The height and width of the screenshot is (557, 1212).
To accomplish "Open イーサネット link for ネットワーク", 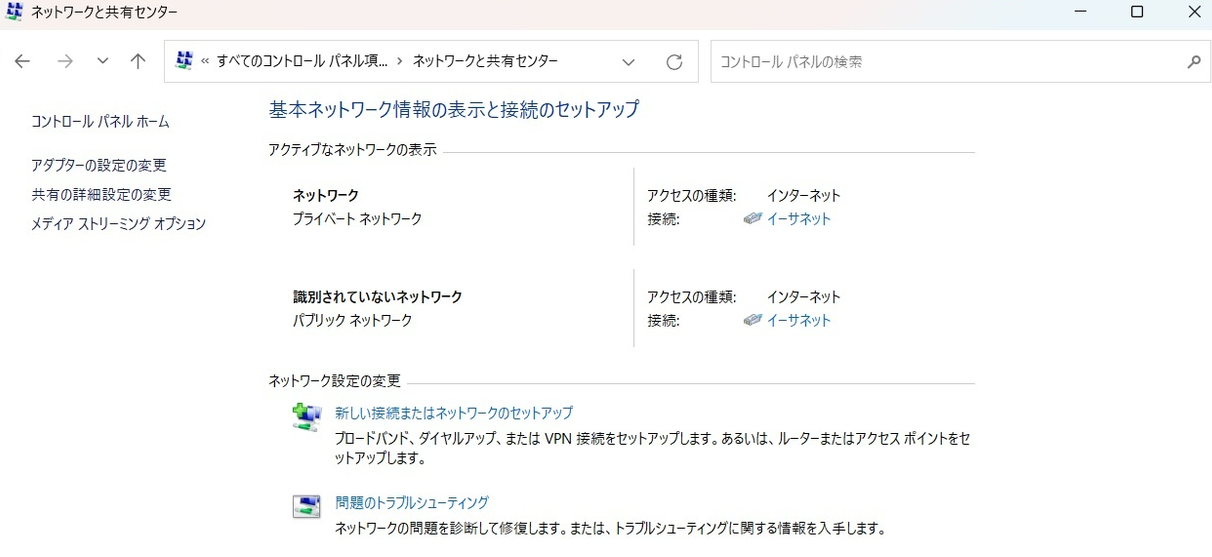I will (798, 219).
